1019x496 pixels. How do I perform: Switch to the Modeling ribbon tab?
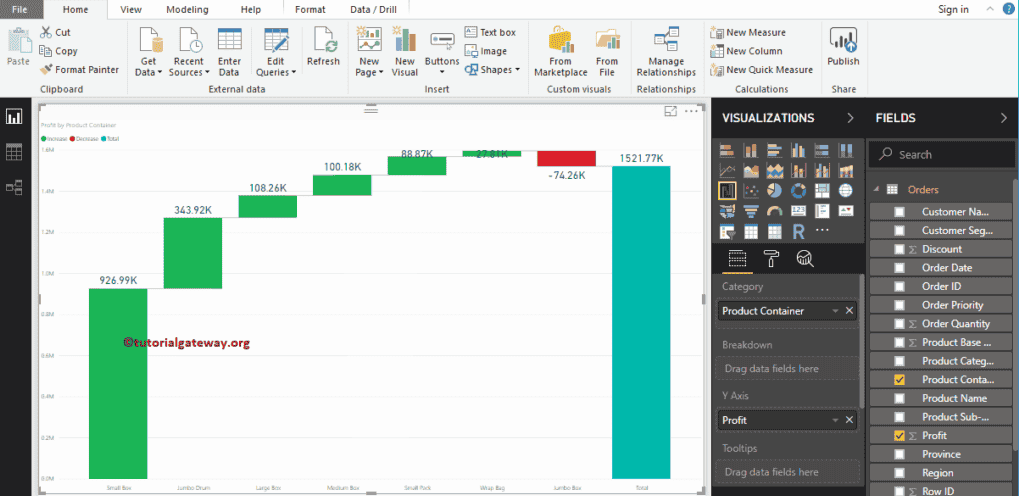tap(187, 9)
